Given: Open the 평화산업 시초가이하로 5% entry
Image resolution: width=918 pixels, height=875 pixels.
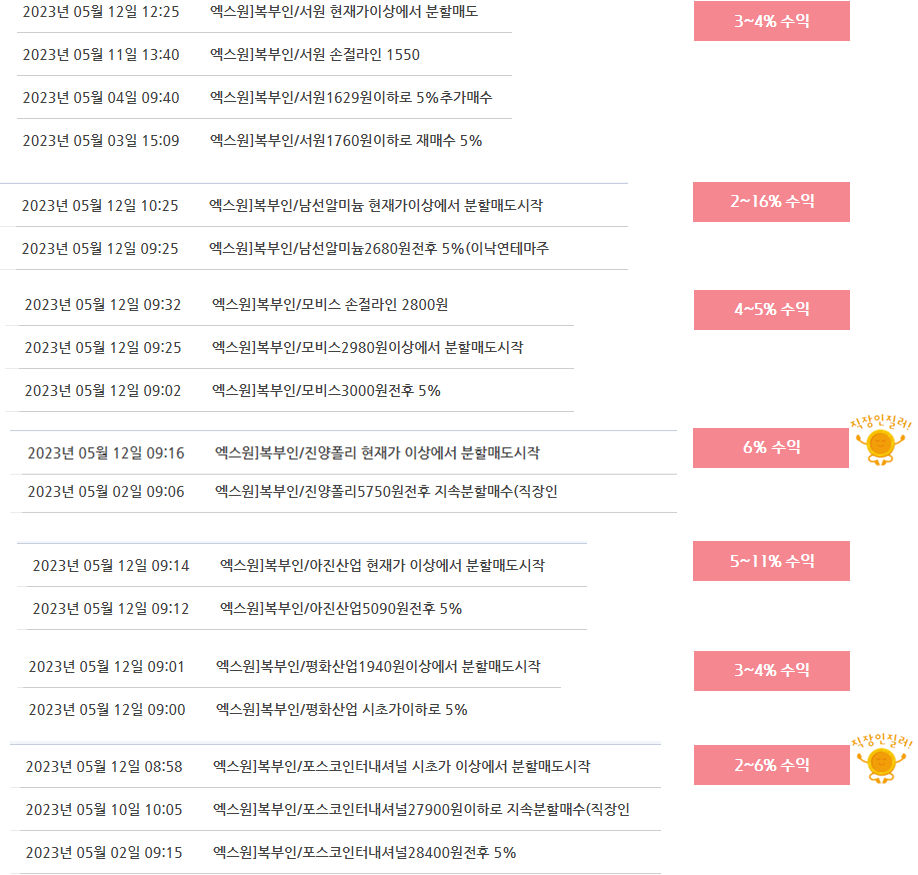Looking at the screenshot, I should (341, 709).
